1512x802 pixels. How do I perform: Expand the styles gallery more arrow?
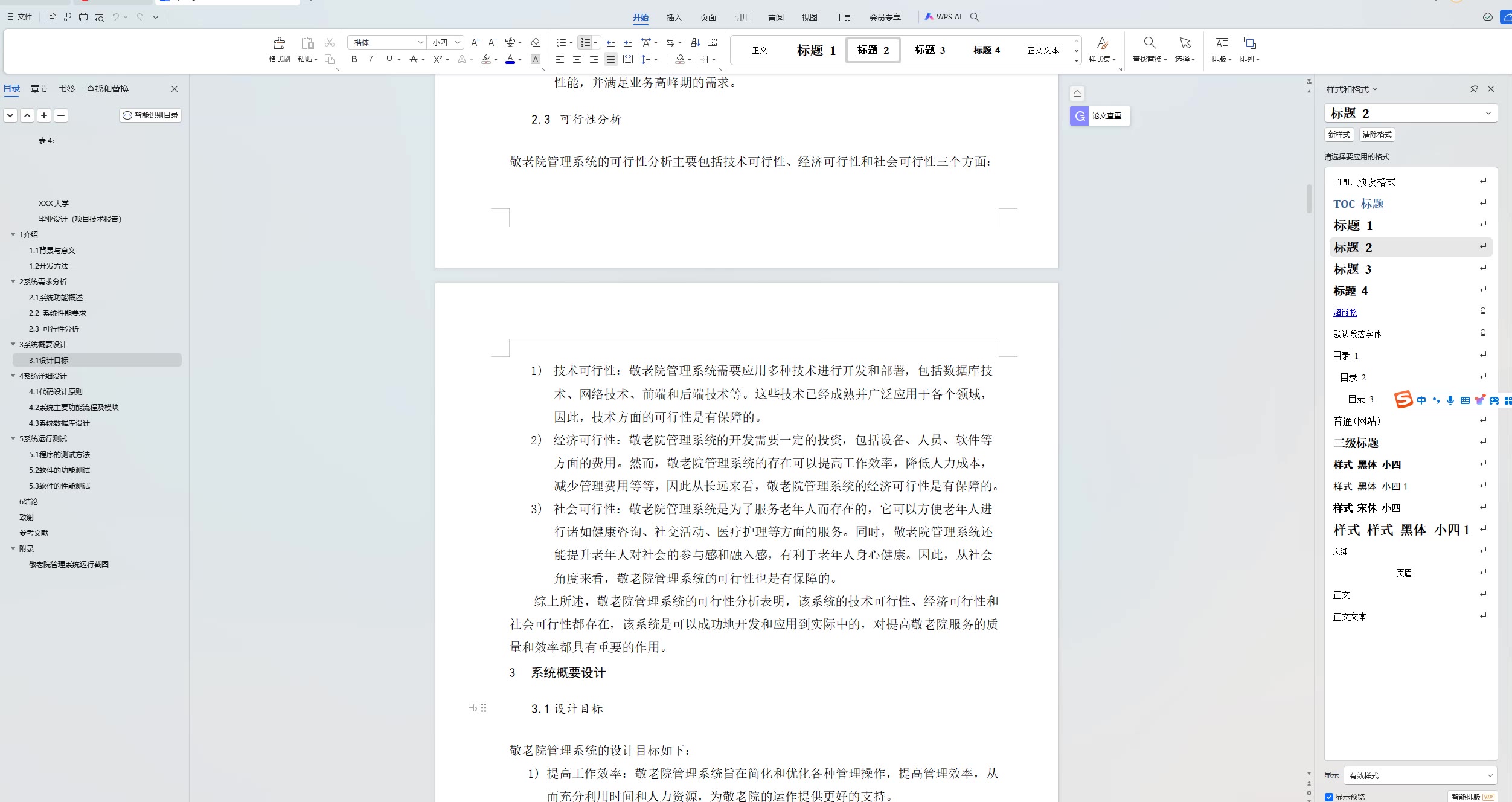[1076, 60]
